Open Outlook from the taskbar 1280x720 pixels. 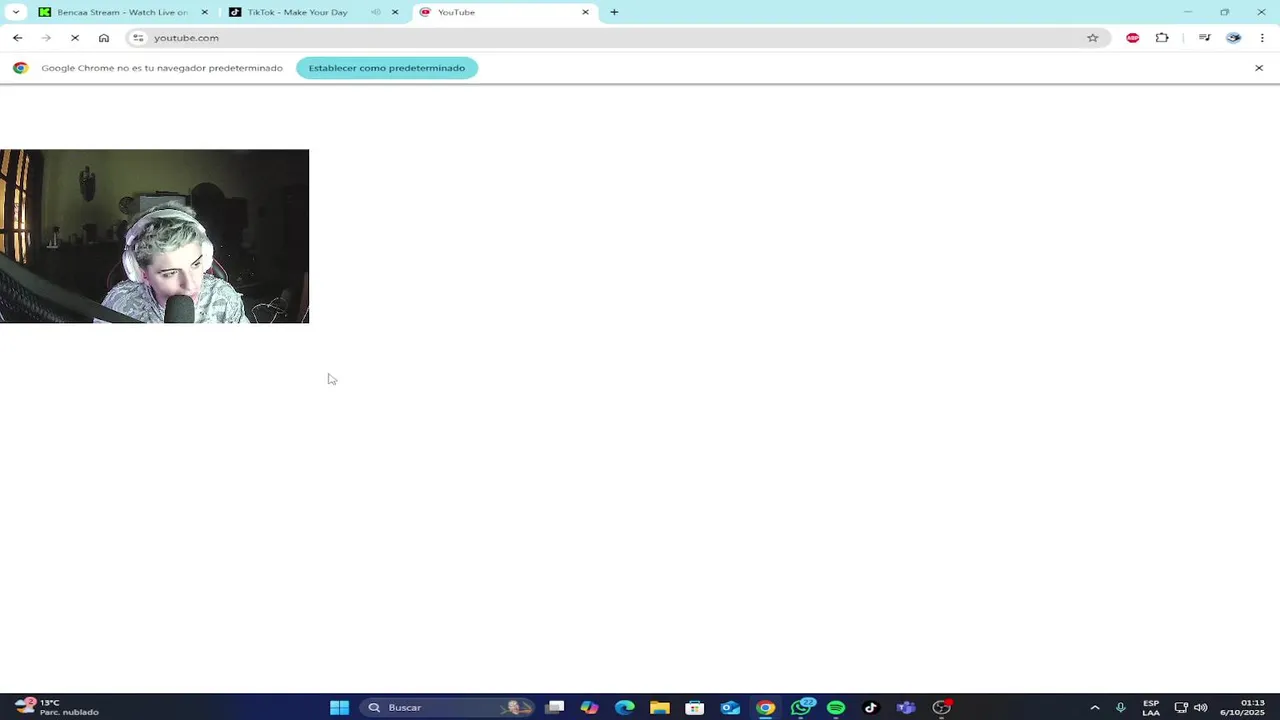pyautogui.click(x=730, y=708)
